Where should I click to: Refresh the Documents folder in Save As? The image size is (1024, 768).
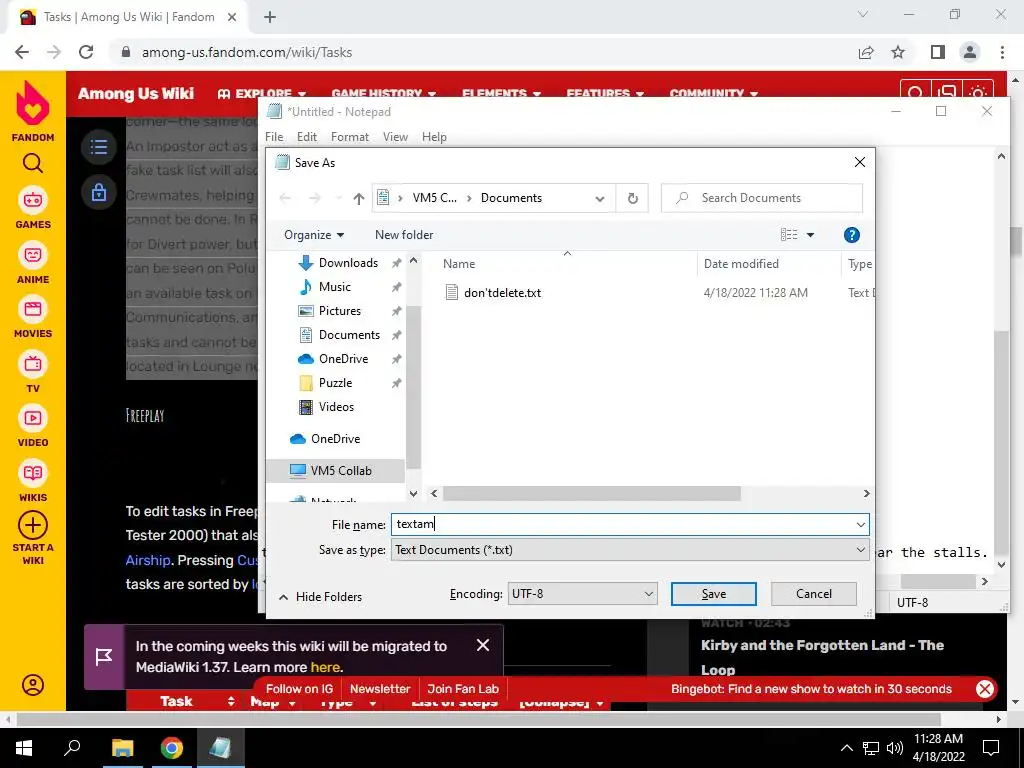[632, 198]
